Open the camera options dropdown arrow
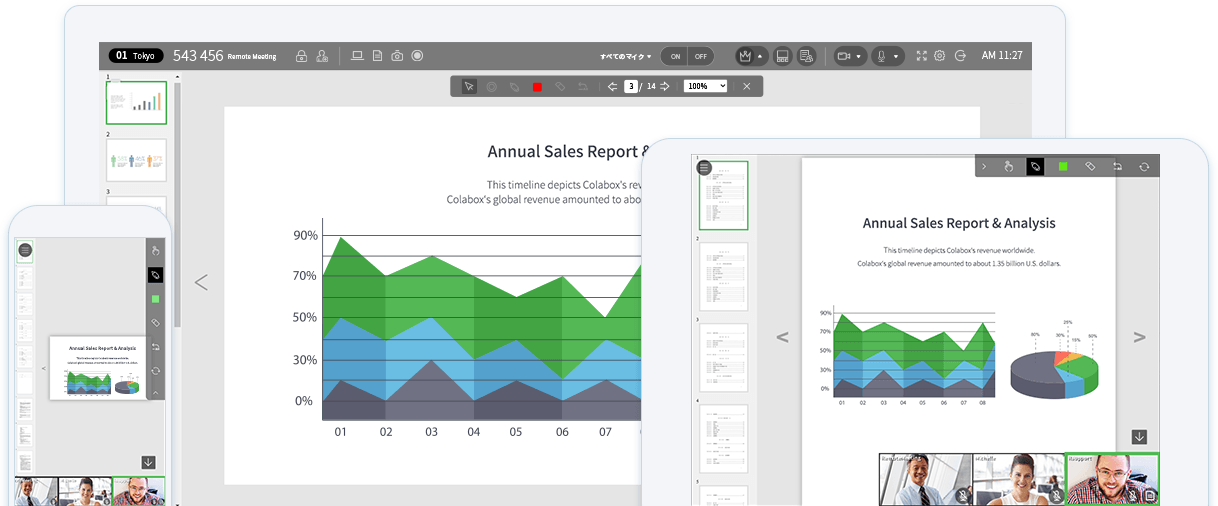Screen dimensions: 1218x506 (858, 56)
